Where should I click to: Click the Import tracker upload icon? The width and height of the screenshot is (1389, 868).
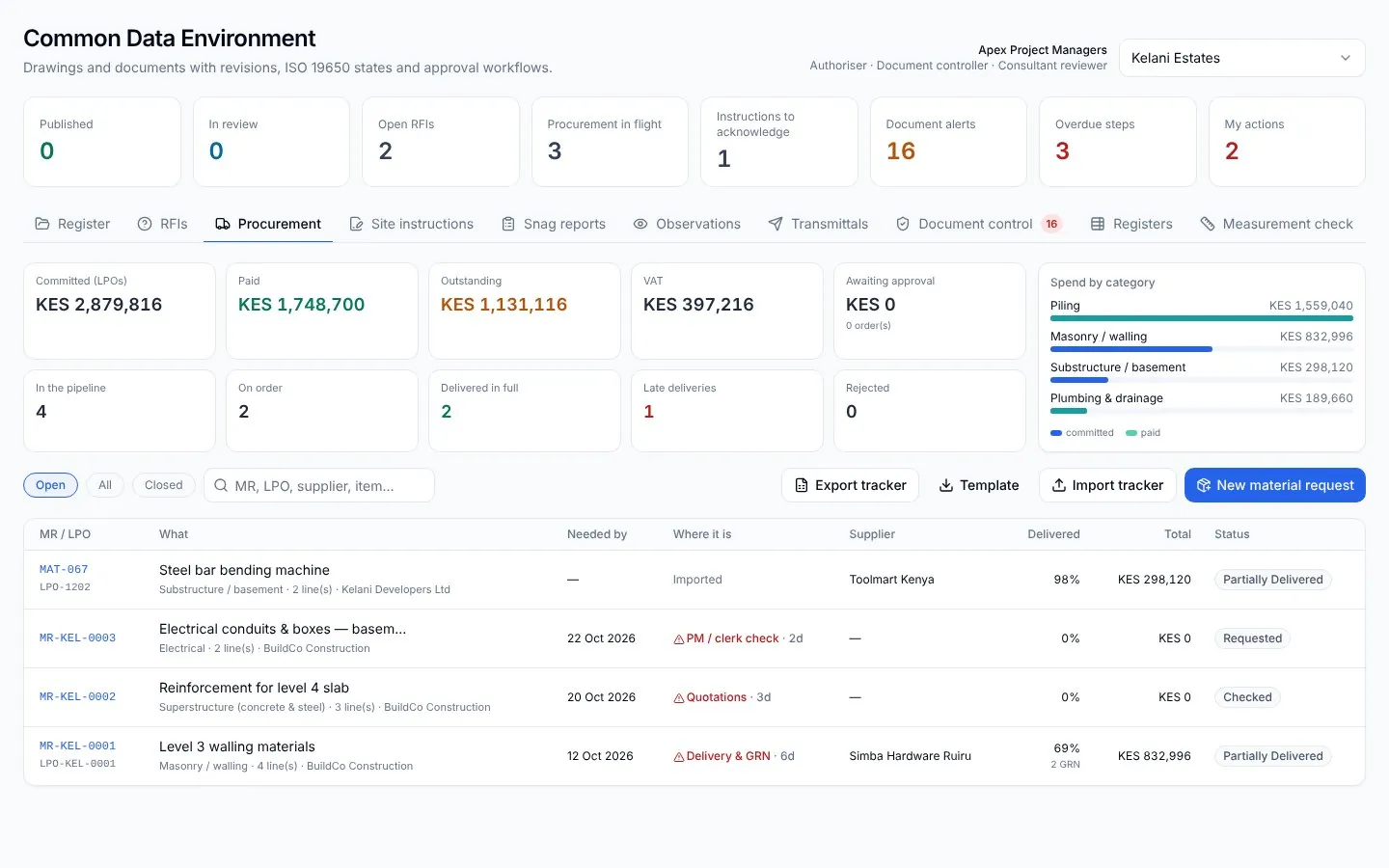[1059, 485]
